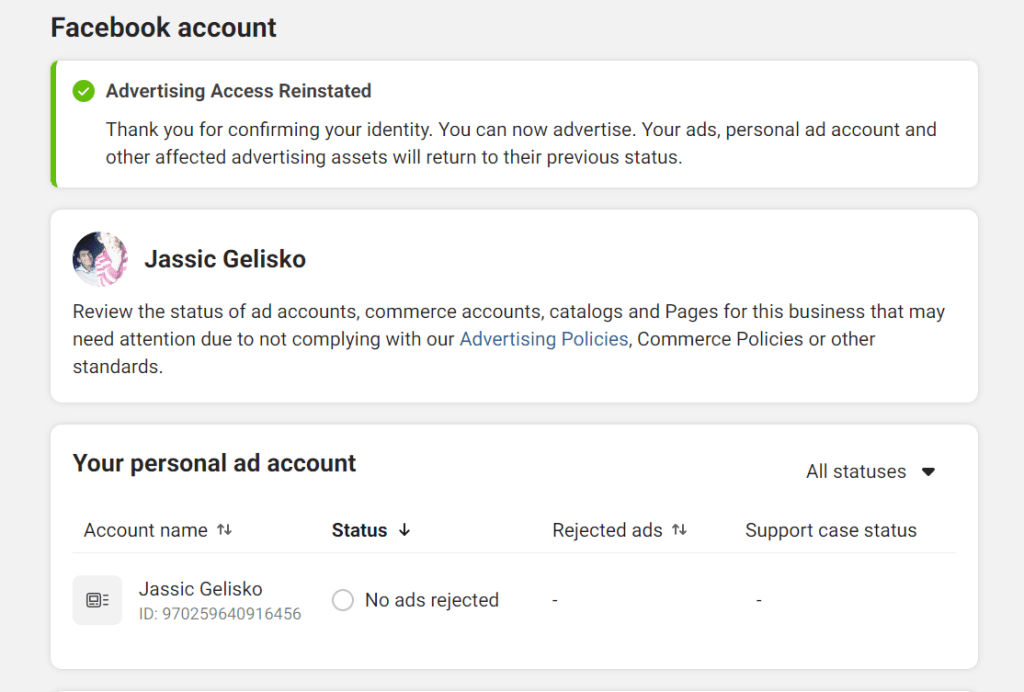Click the Advertising Access Reinstated title
The image size is (1024, 692).
(x=238, y=91)
